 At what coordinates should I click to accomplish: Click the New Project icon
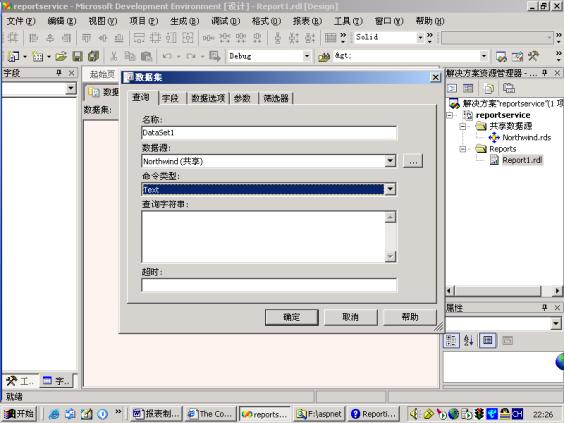click(14, 56)
